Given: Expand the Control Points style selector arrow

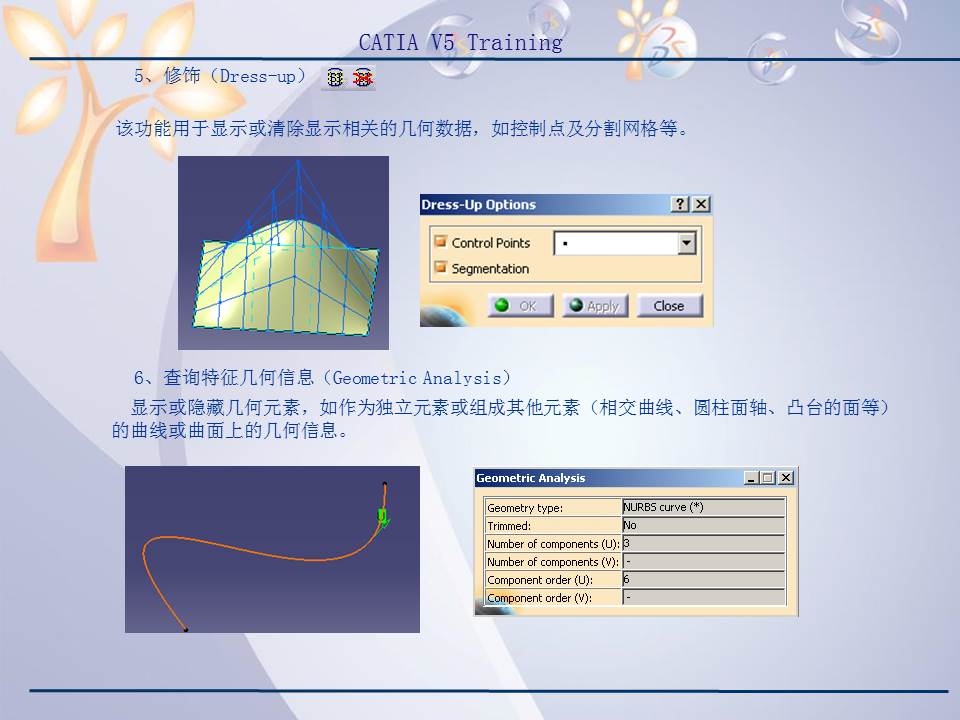Looking at the screenshot, I should (x=686, y=243).
